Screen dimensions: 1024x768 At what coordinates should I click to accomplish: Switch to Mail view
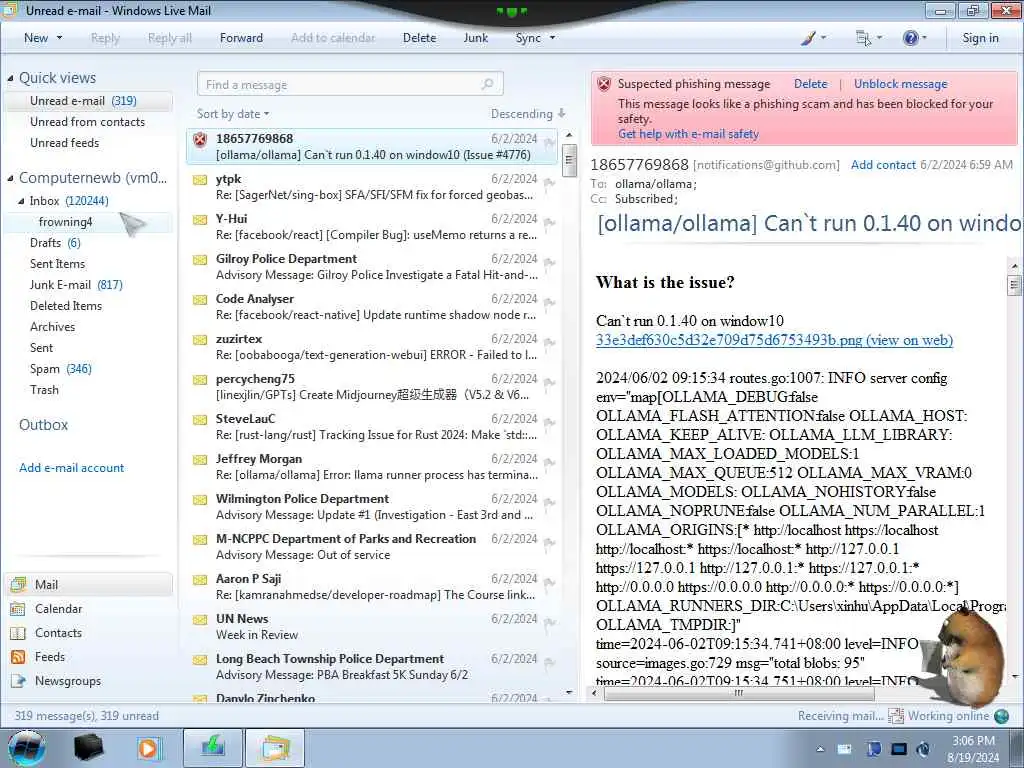coord(89,584)
